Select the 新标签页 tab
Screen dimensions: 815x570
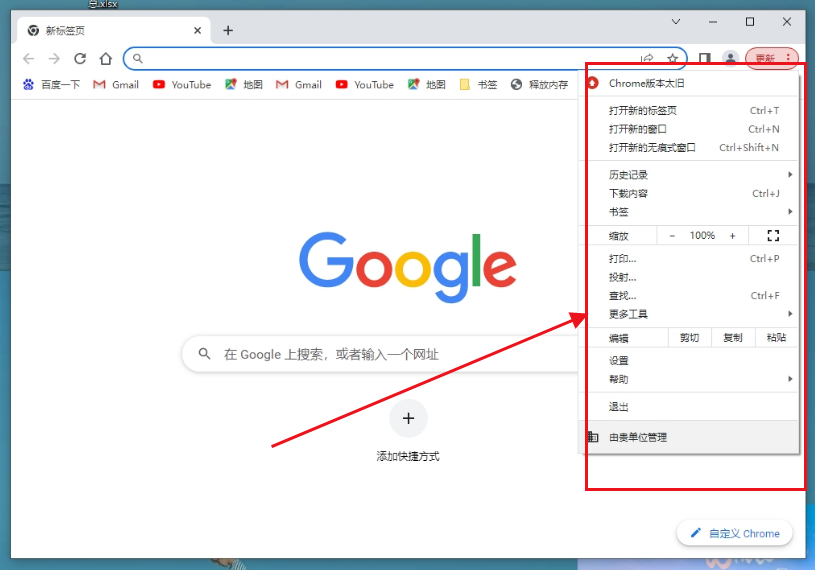[111, 30]
